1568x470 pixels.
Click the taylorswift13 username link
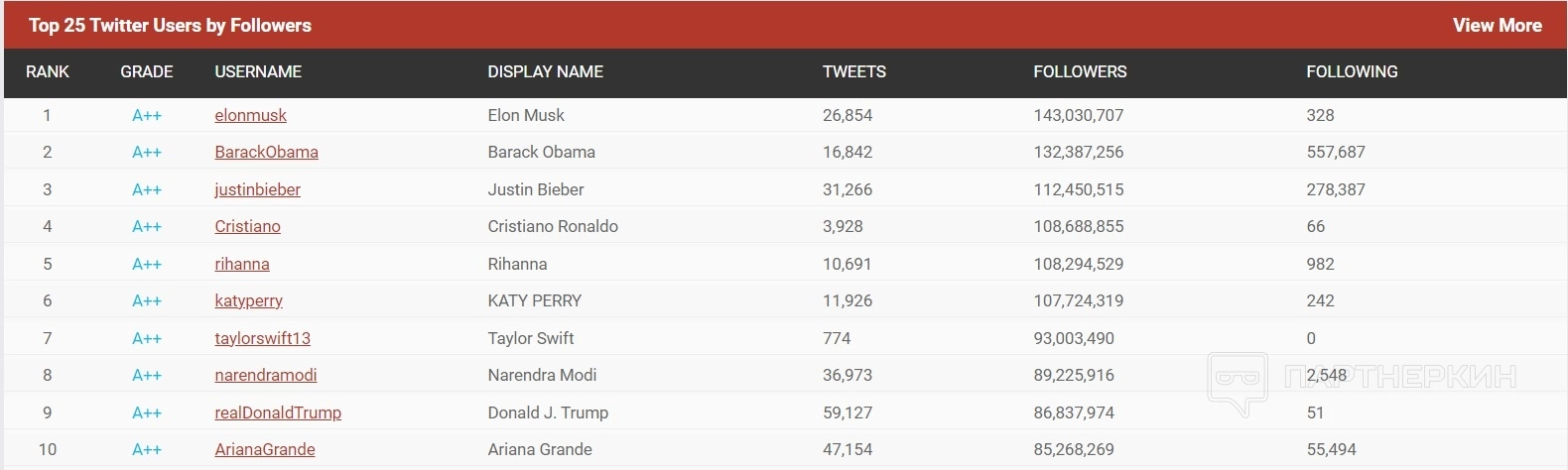click(x=262, y=338)
